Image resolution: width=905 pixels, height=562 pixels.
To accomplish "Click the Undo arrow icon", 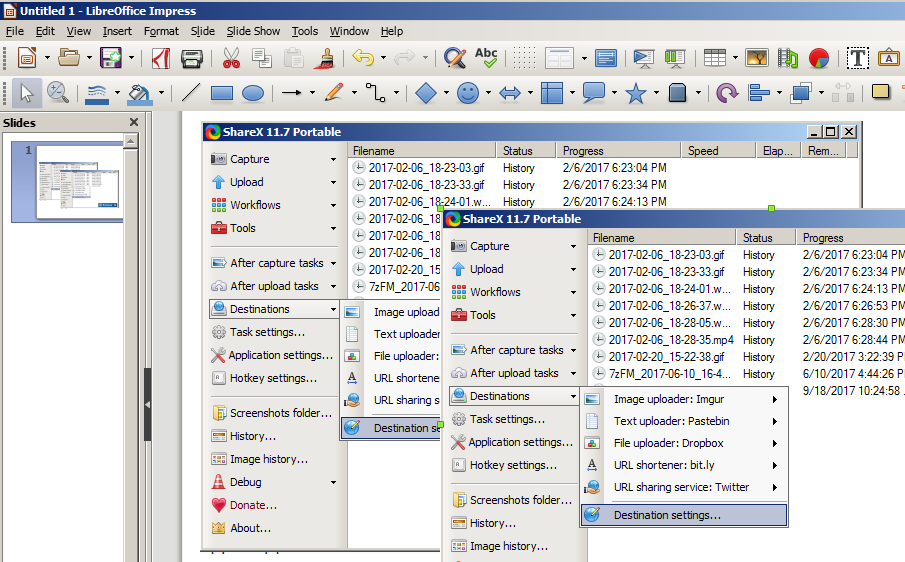I will pos(363,58).
